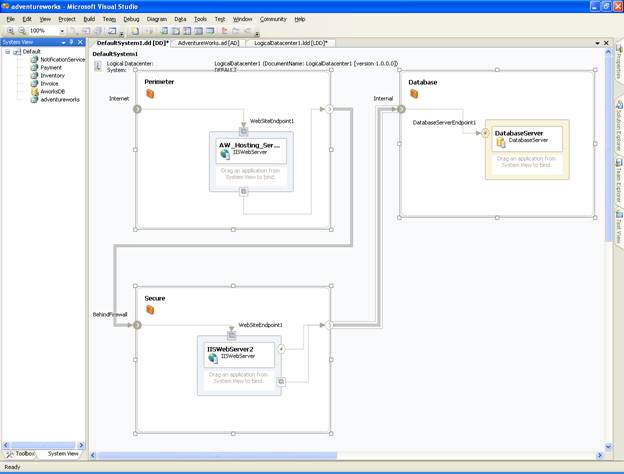
Task: Select Inventory in System View tree
Action: pyautogui.click(x=52, y=76)
